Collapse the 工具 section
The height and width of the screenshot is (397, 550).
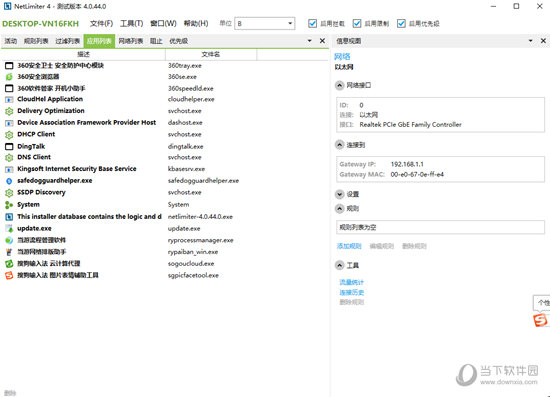[340, 265]
